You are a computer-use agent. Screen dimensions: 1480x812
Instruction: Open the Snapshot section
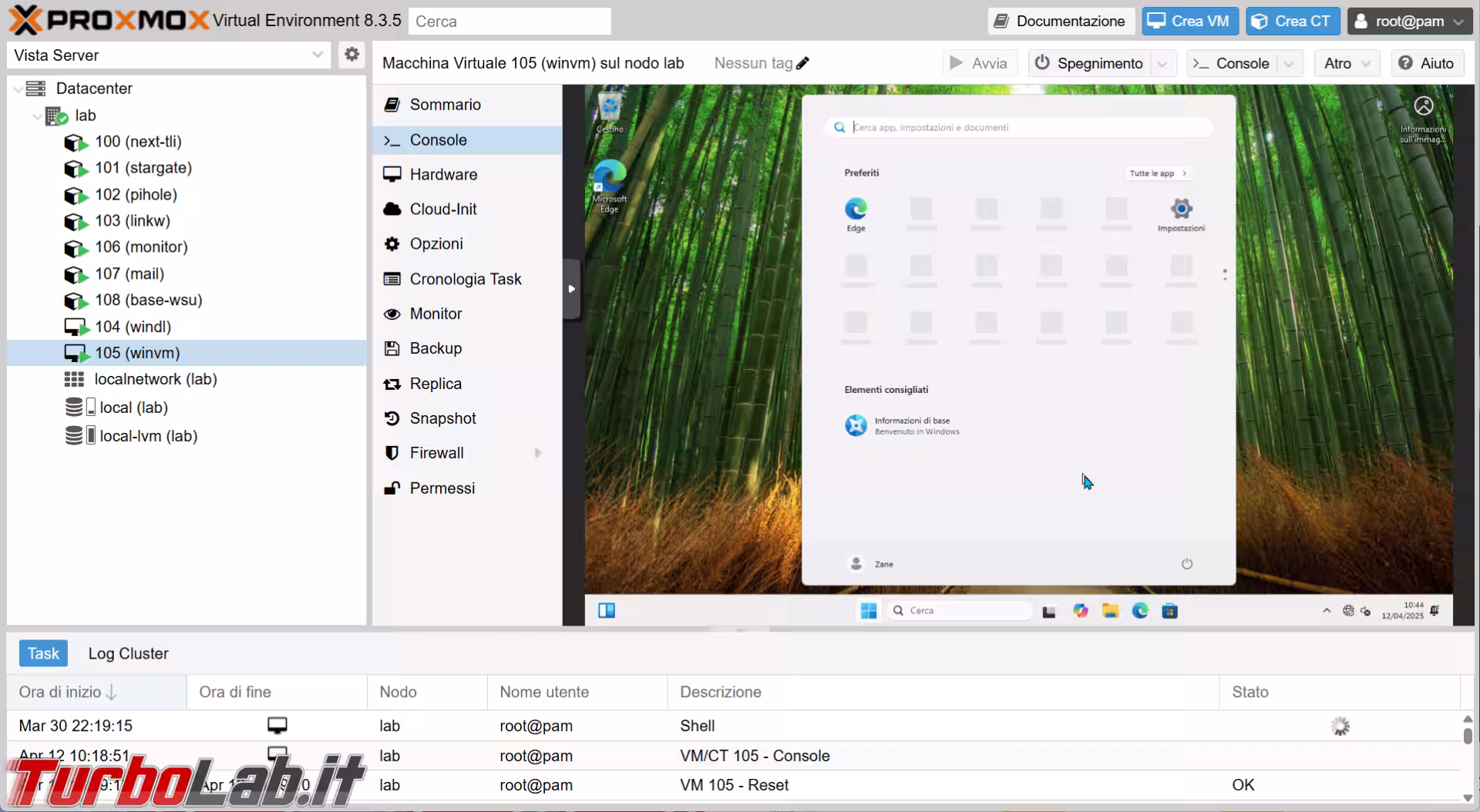(442, 418)
